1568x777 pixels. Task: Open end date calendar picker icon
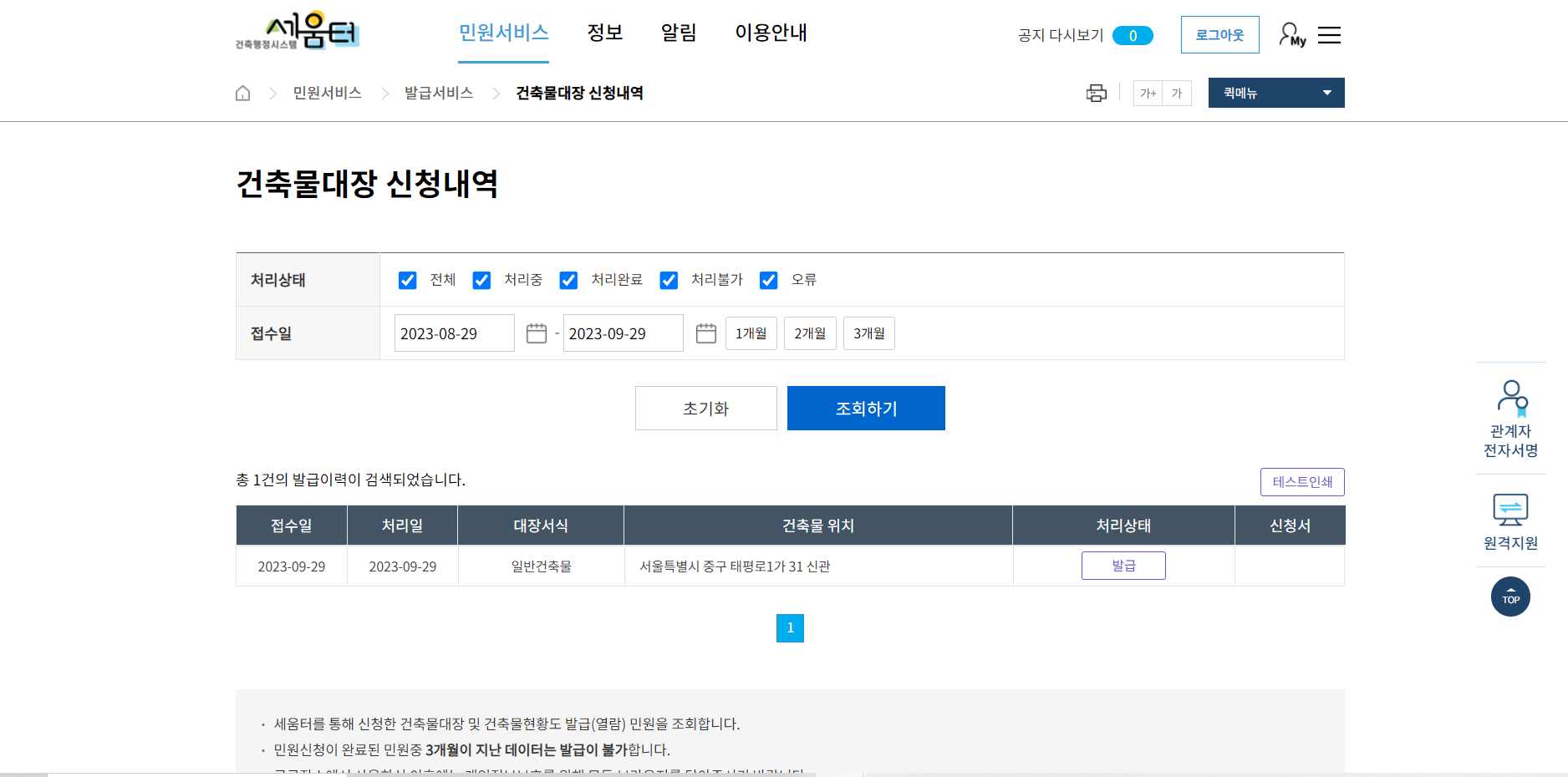click(x=706, y=333)
